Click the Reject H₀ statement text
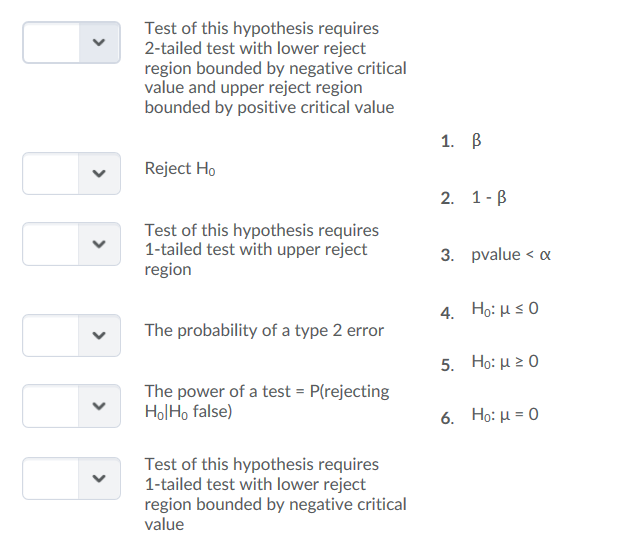Screen dimensions: 637x553 pyautogui.click(x=180, y=168)
